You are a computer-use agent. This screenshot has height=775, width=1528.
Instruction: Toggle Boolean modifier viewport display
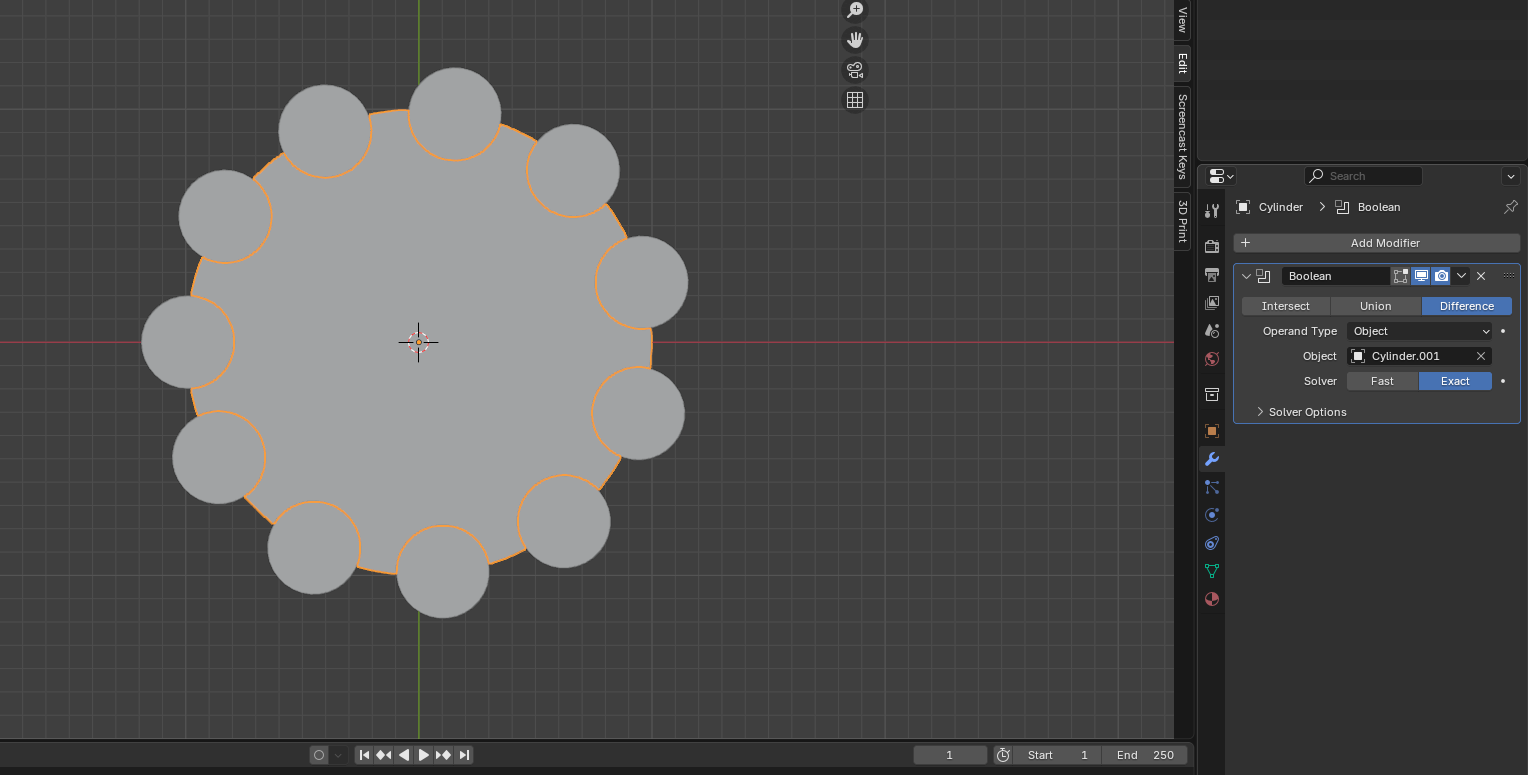point(1421,276)
